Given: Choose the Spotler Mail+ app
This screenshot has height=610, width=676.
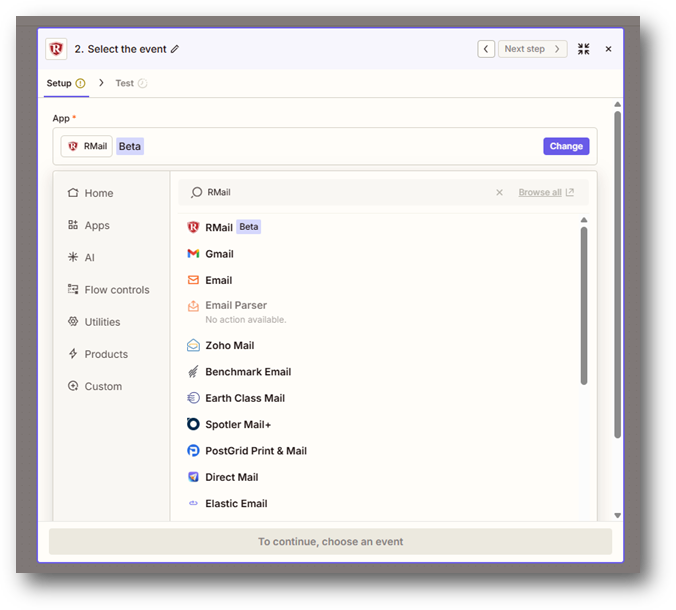Looking at the screenshot, I should click(237, 424).
